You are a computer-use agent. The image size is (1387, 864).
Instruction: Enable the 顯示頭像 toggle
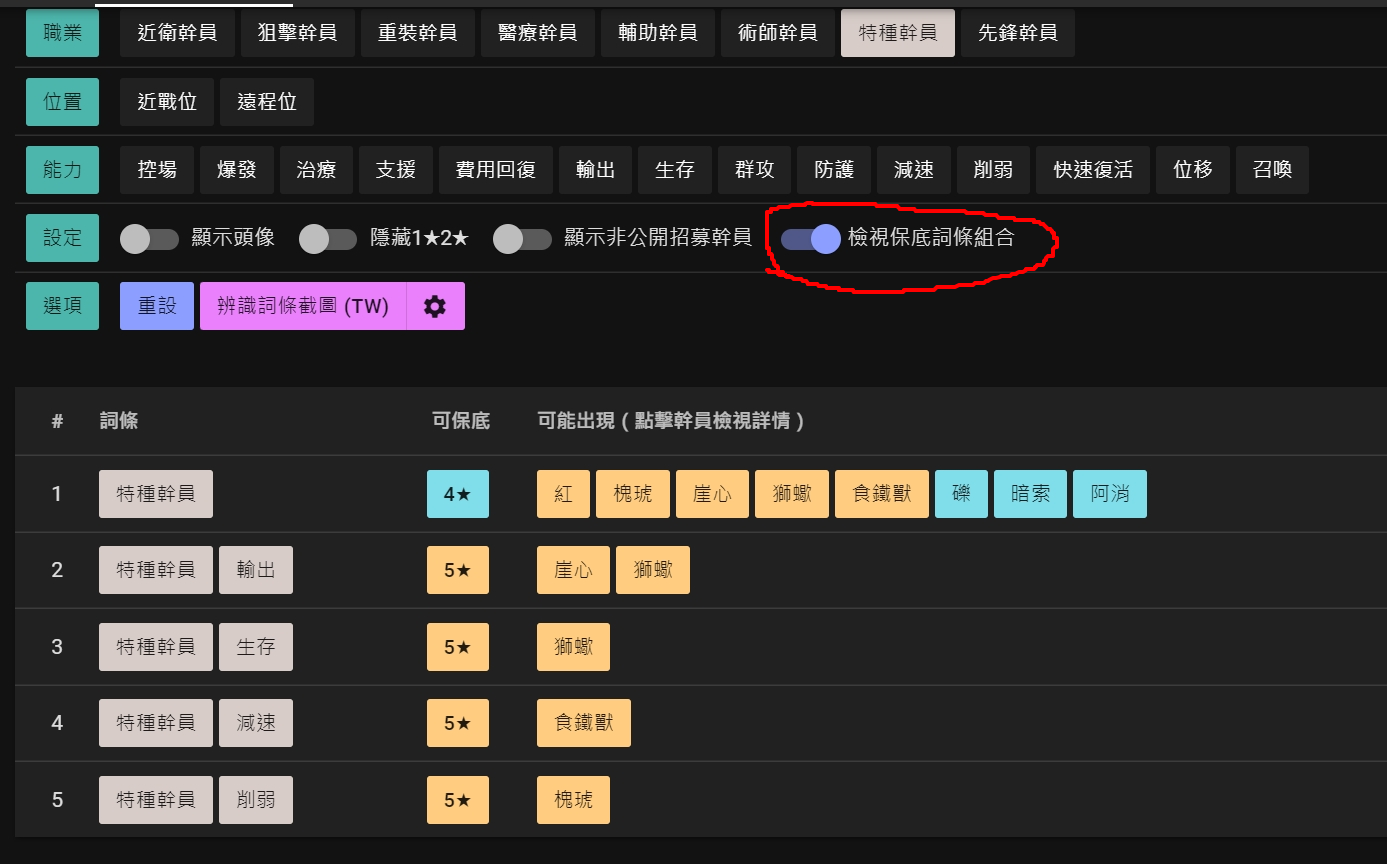click(150, 238)
